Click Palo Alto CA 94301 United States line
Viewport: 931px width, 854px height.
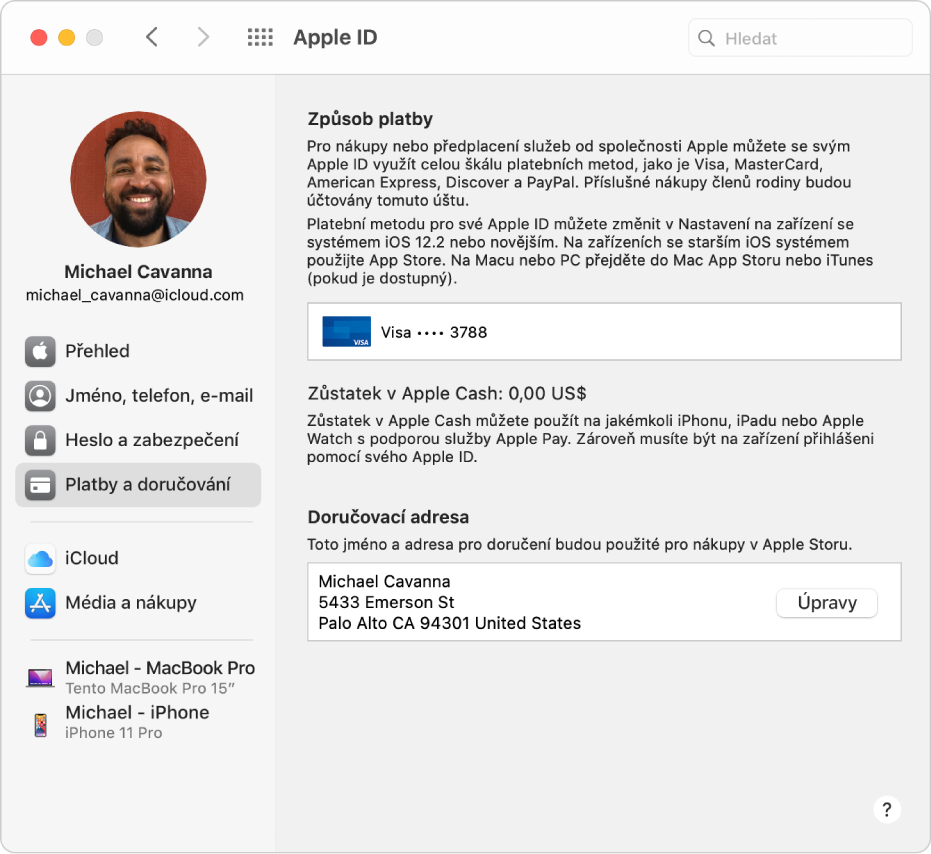(449, 623)
